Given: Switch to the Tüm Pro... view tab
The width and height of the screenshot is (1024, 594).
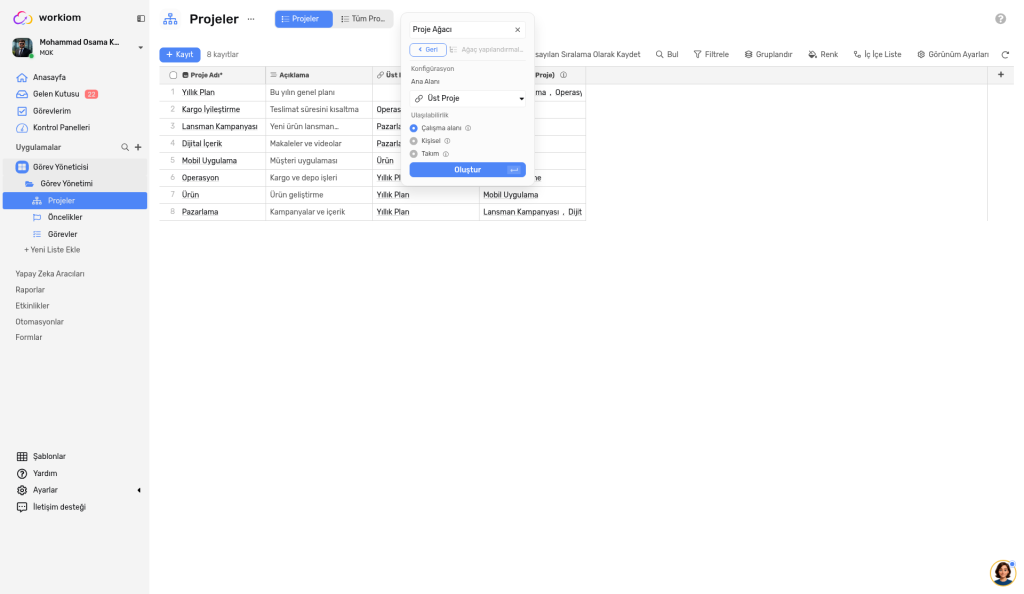Looking at the screenshot, I should click(x=363, y=19).
